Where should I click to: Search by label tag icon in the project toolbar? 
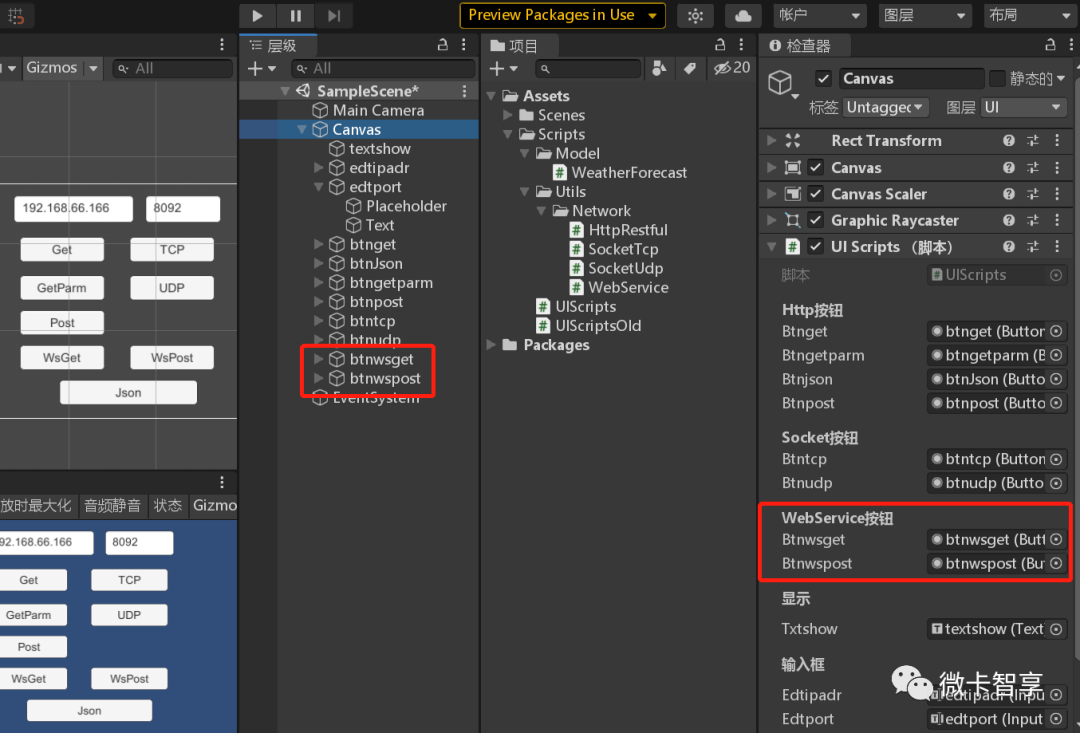[689, 68]
